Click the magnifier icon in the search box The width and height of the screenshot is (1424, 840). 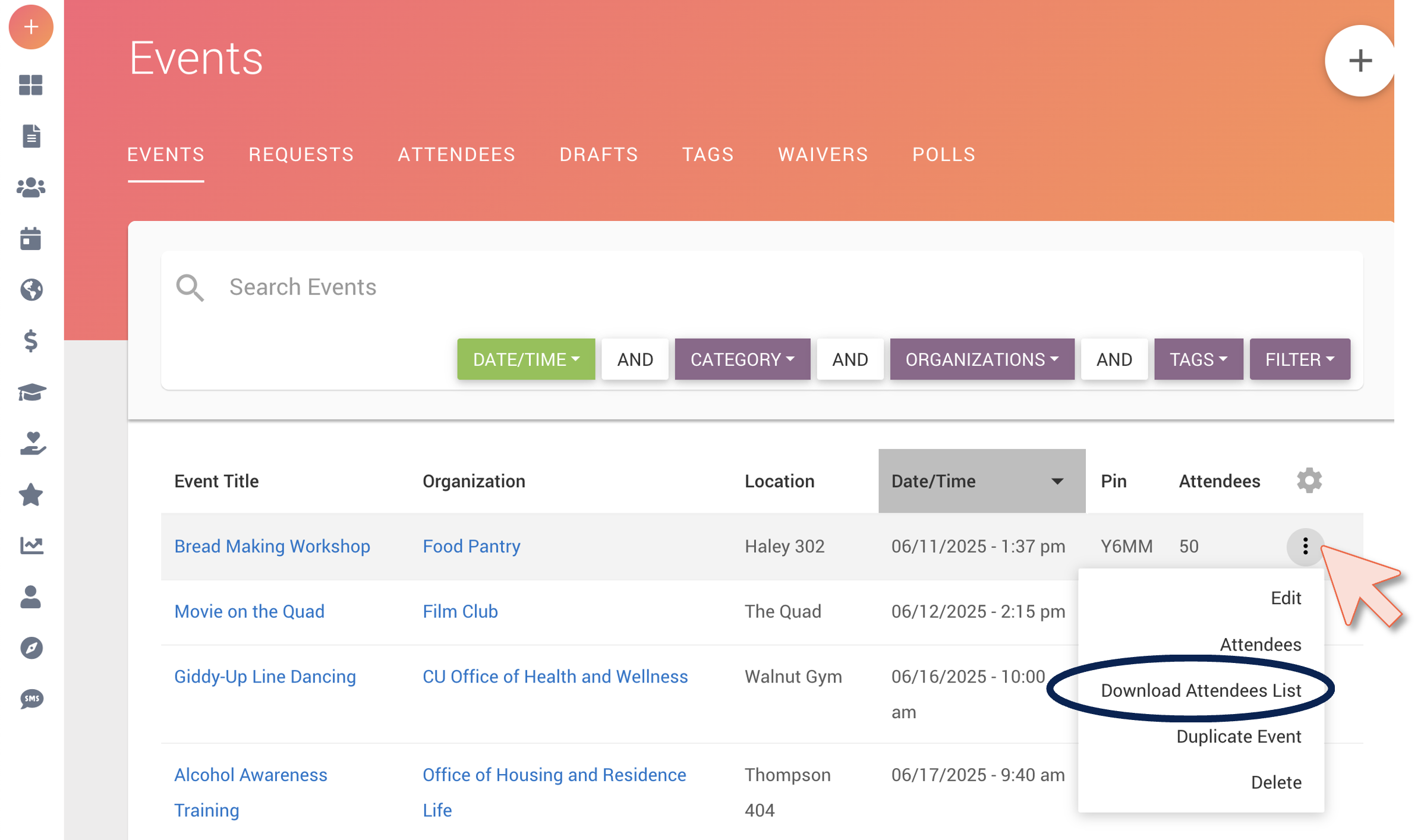click(x=190, y=288)
